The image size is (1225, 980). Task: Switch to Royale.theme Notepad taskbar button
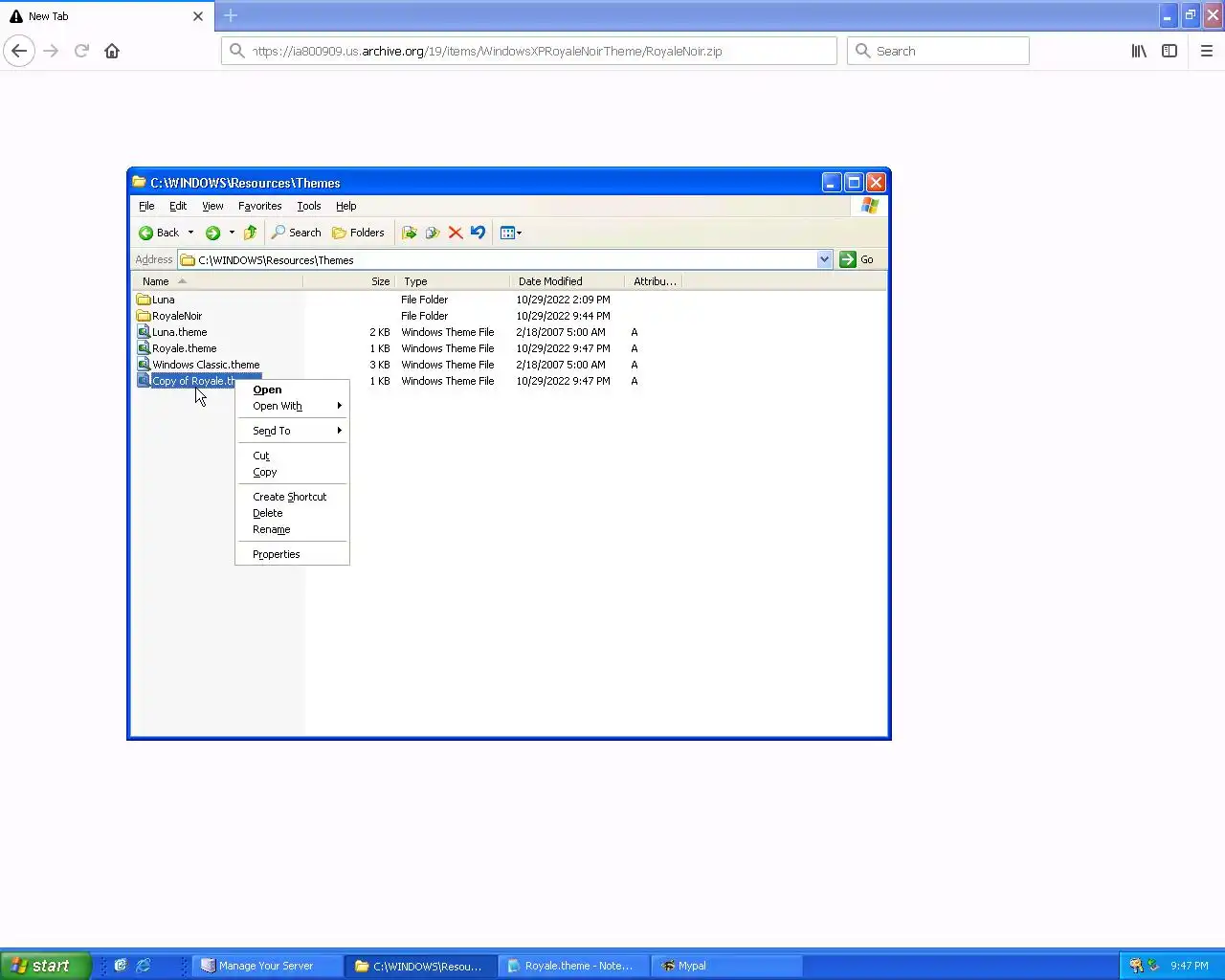(575, 966)
